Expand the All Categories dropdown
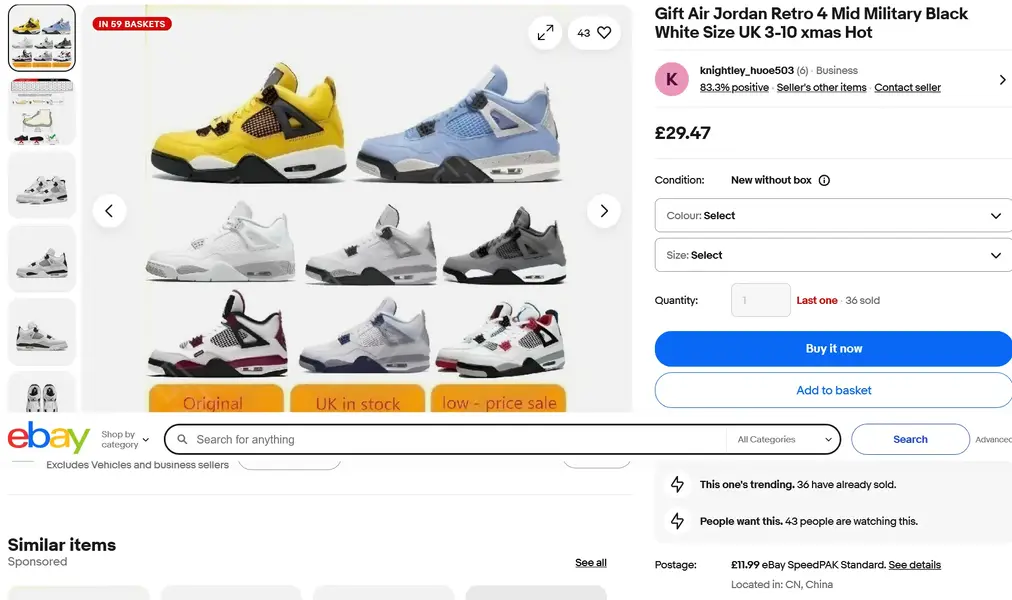 [x=784, y=439]
